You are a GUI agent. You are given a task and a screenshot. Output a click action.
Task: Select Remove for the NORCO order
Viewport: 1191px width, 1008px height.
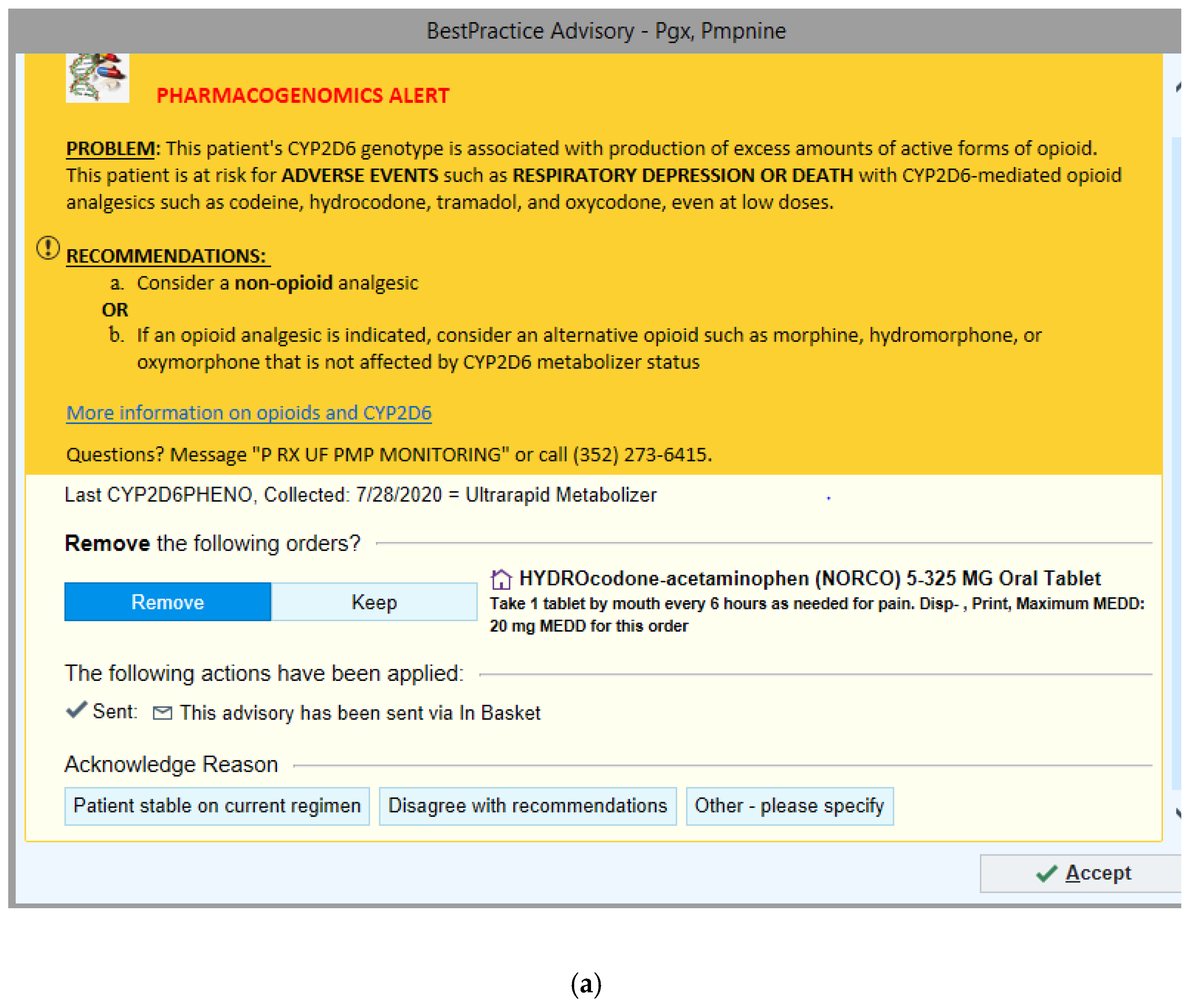click(x=167, y=602)
